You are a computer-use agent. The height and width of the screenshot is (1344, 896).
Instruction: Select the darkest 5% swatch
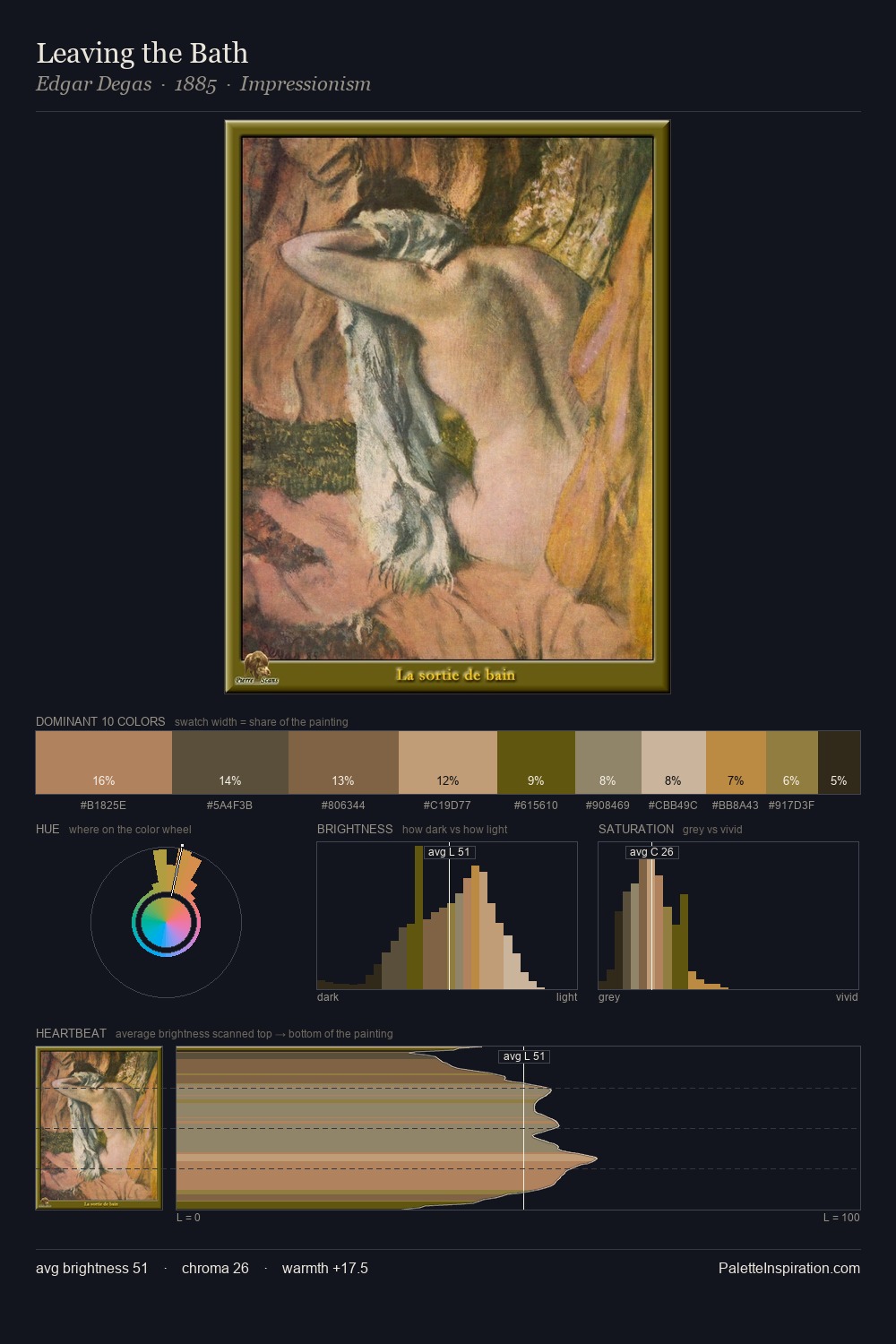tap(839, 762)
